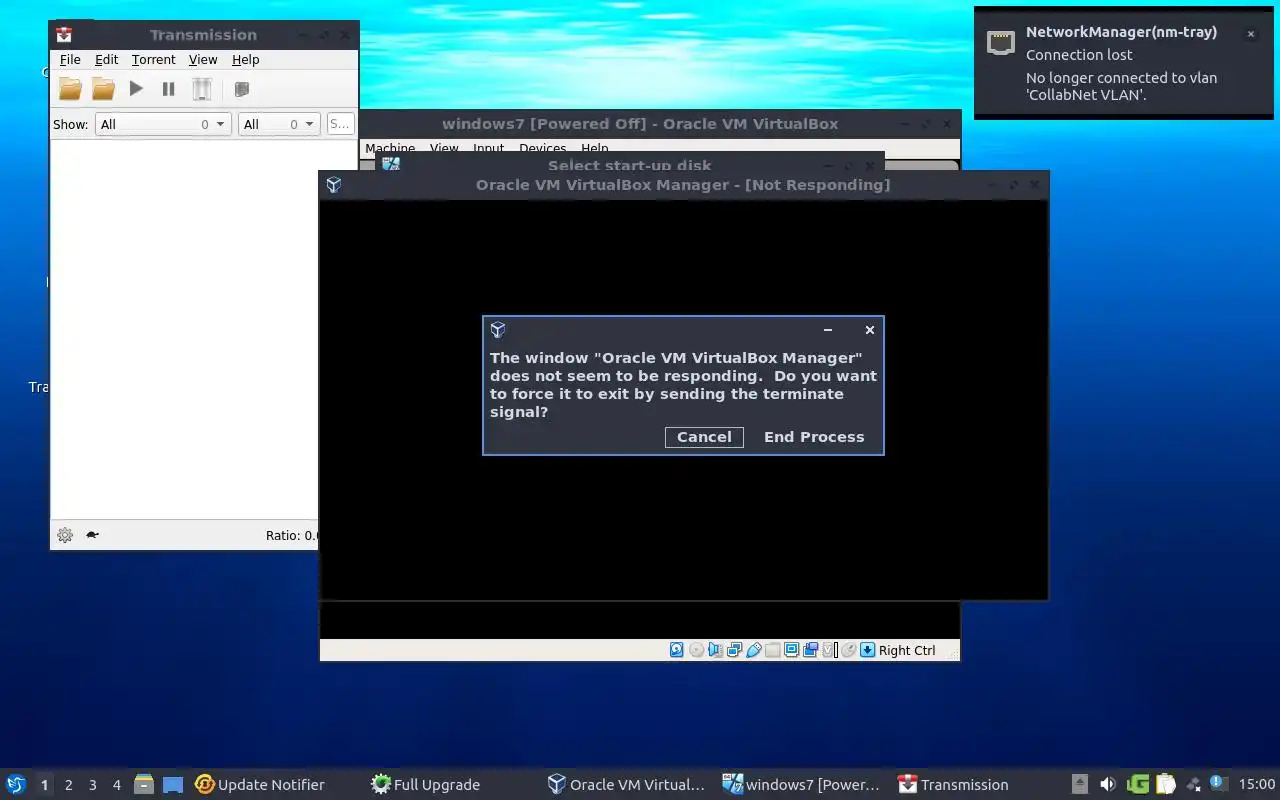
Task: Open the Torrent menu in Transmission
Action: coord(153,60)
